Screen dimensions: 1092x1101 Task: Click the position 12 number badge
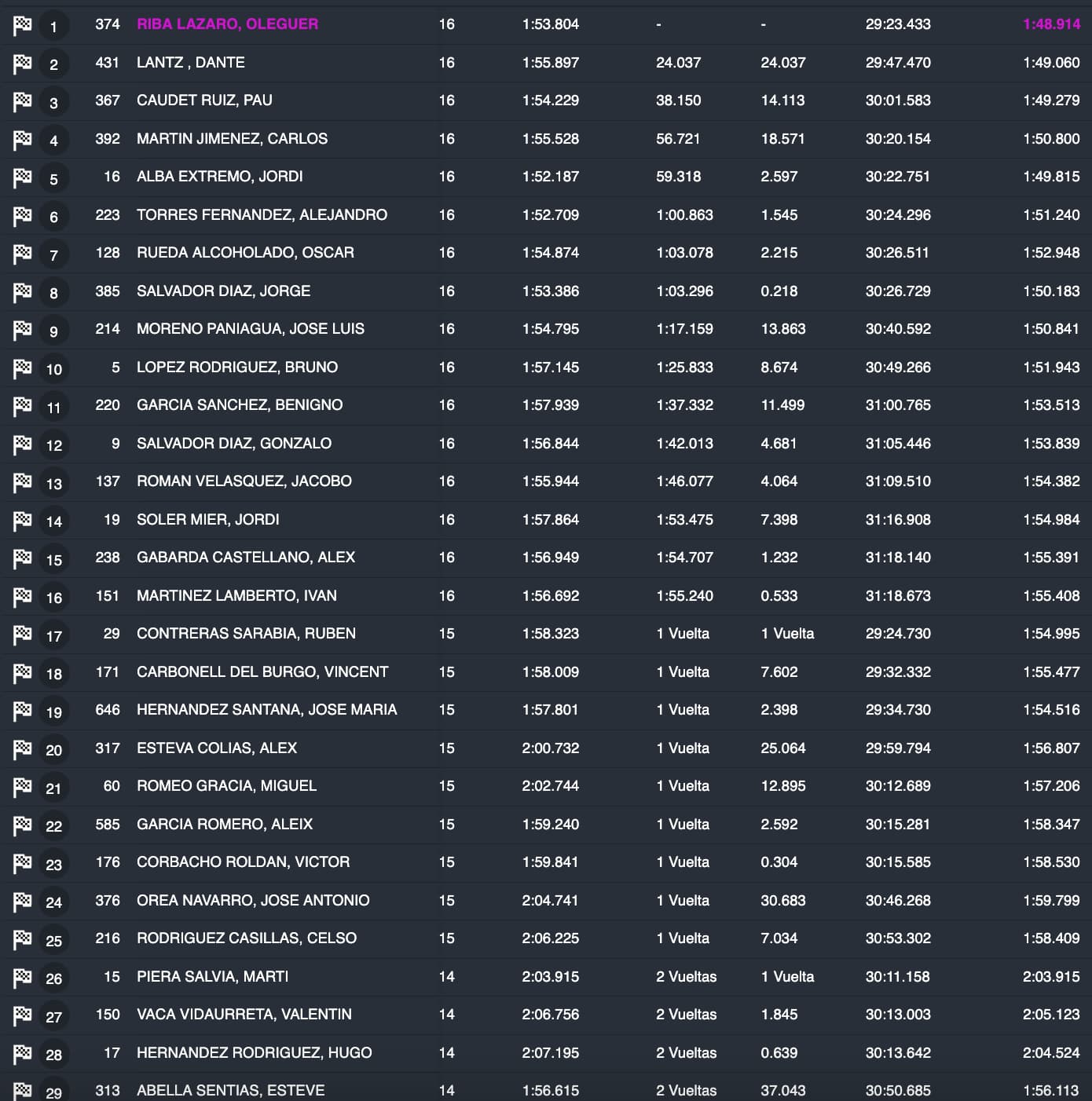coord(53,445)
